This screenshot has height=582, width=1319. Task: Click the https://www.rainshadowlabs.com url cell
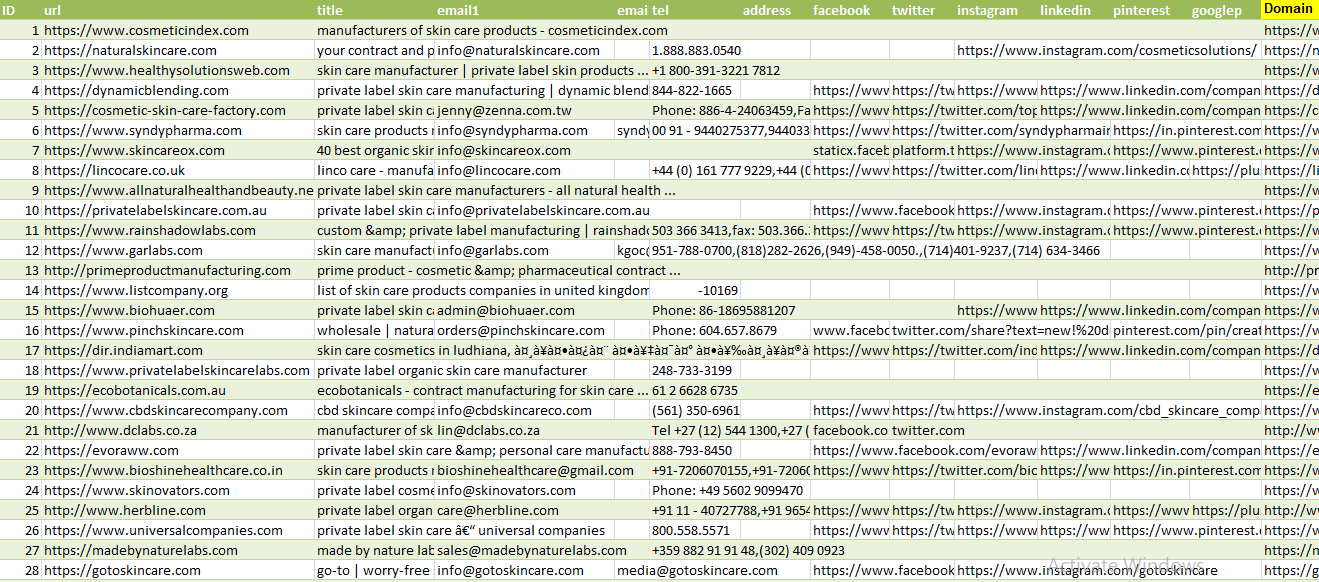coord(178,230)
